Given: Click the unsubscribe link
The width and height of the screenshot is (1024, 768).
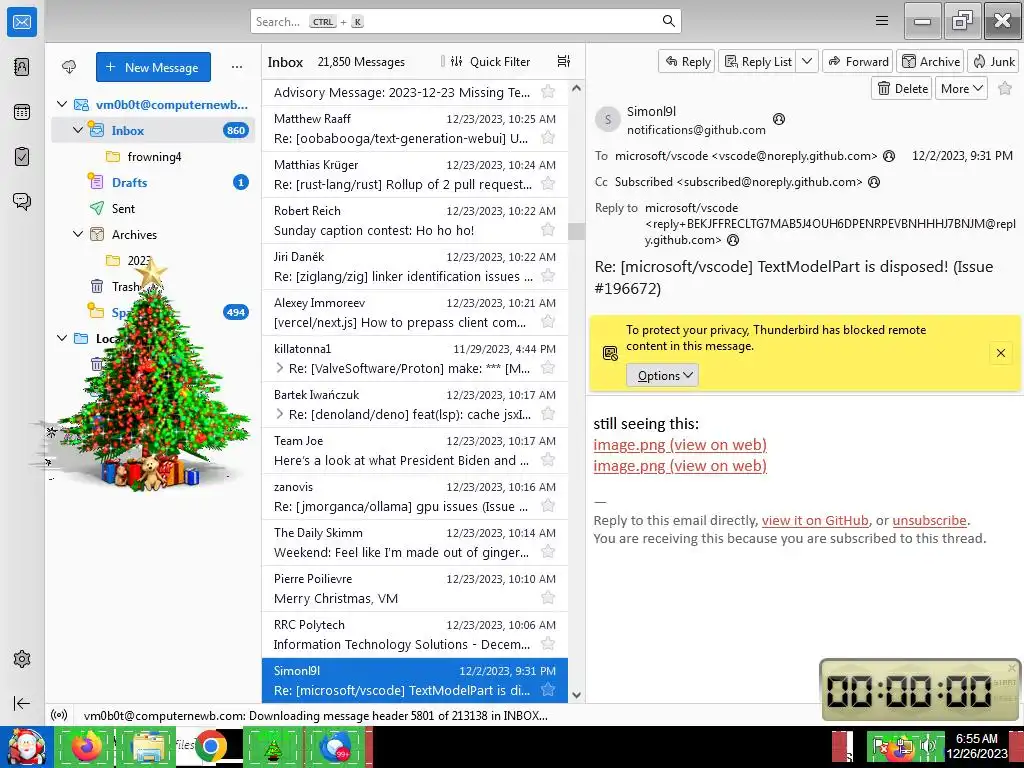Looking at the screenshot, I should tap(929, 520).
